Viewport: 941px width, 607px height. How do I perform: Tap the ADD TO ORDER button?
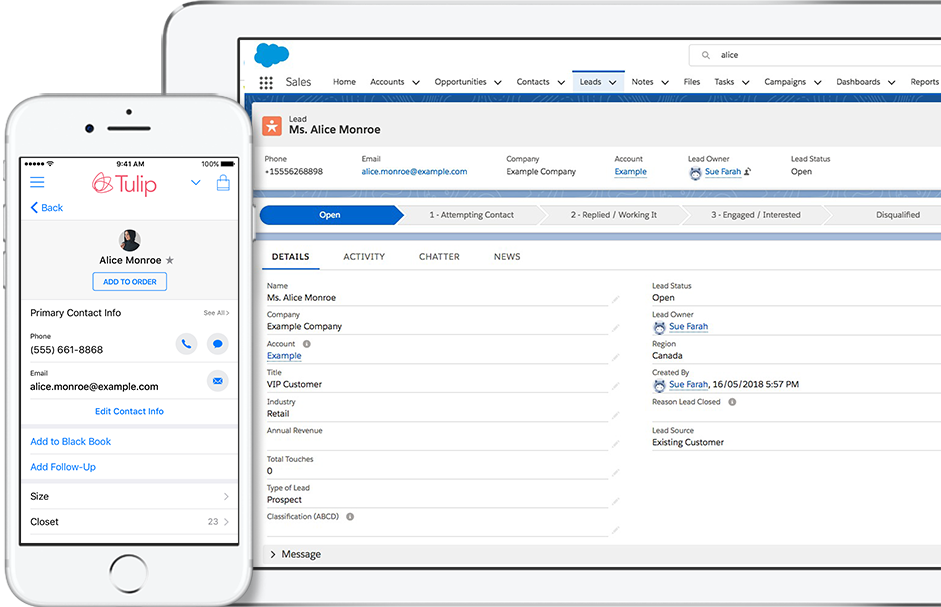tap(130, 282)
